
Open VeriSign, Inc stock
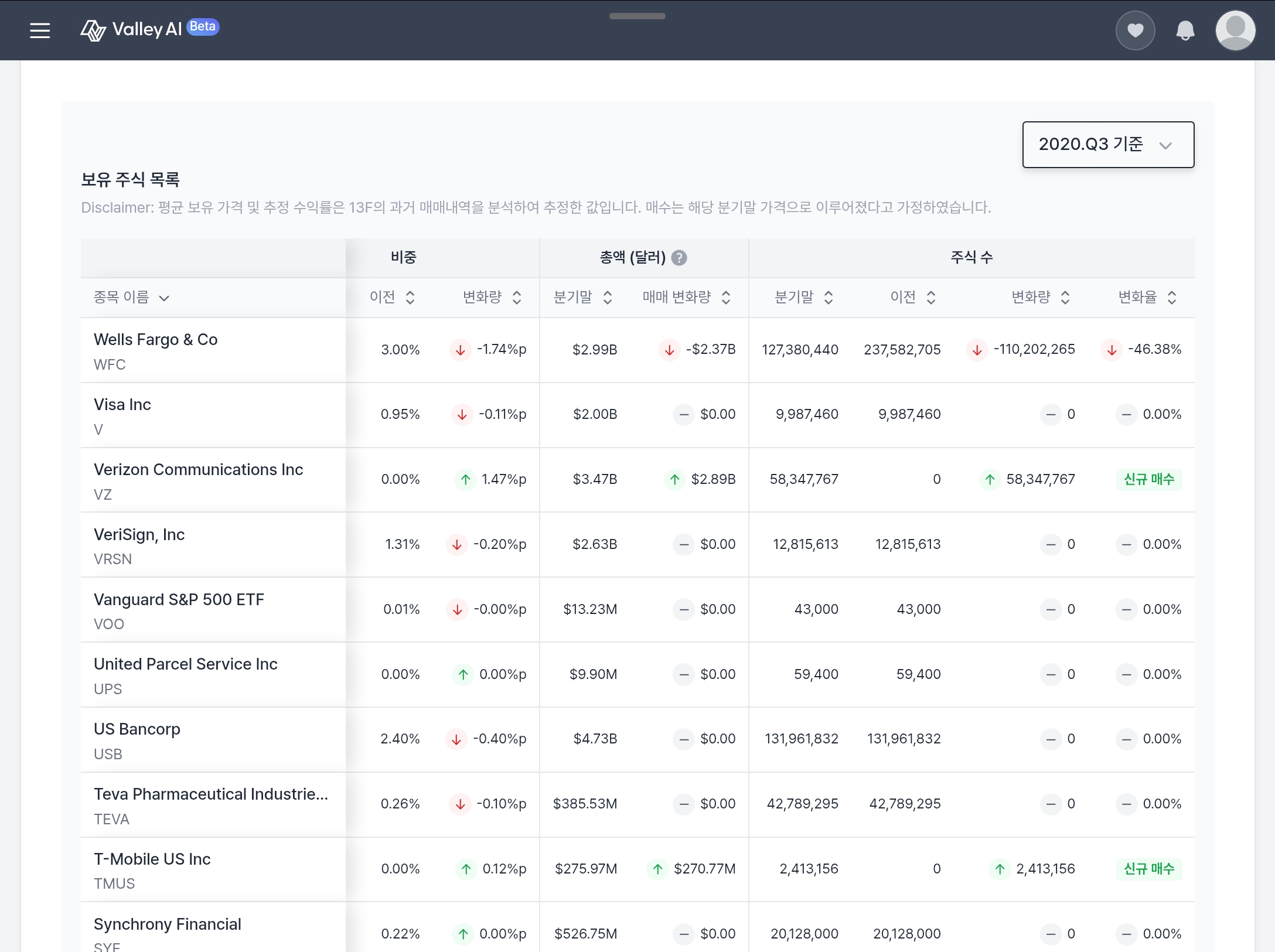click(x=139, y=535)
